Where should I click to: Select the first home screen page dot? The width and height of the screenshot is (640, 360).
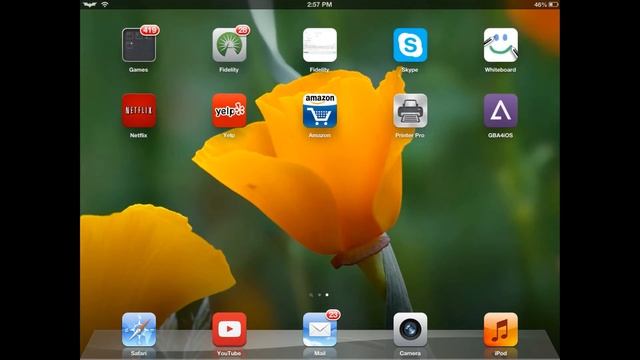coord(311,295)
